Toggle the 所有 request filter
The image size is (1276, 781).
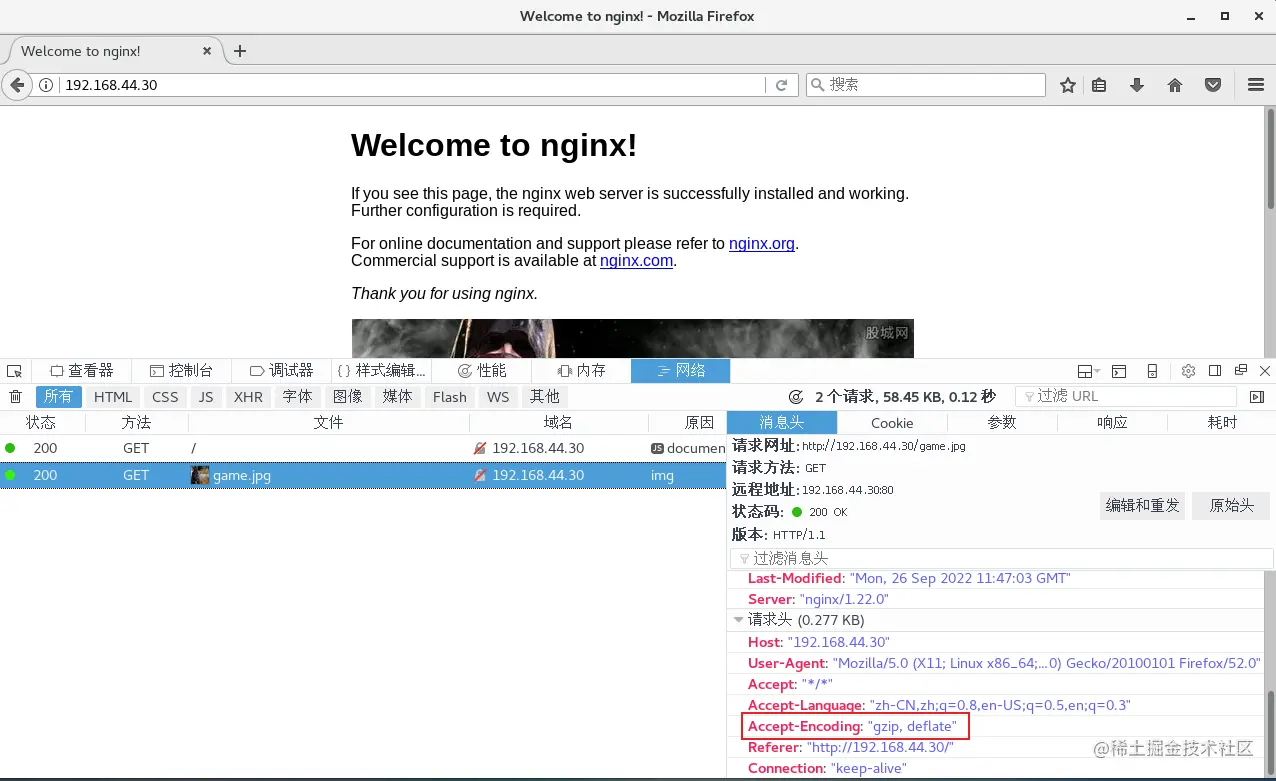(x=58, y=397)
